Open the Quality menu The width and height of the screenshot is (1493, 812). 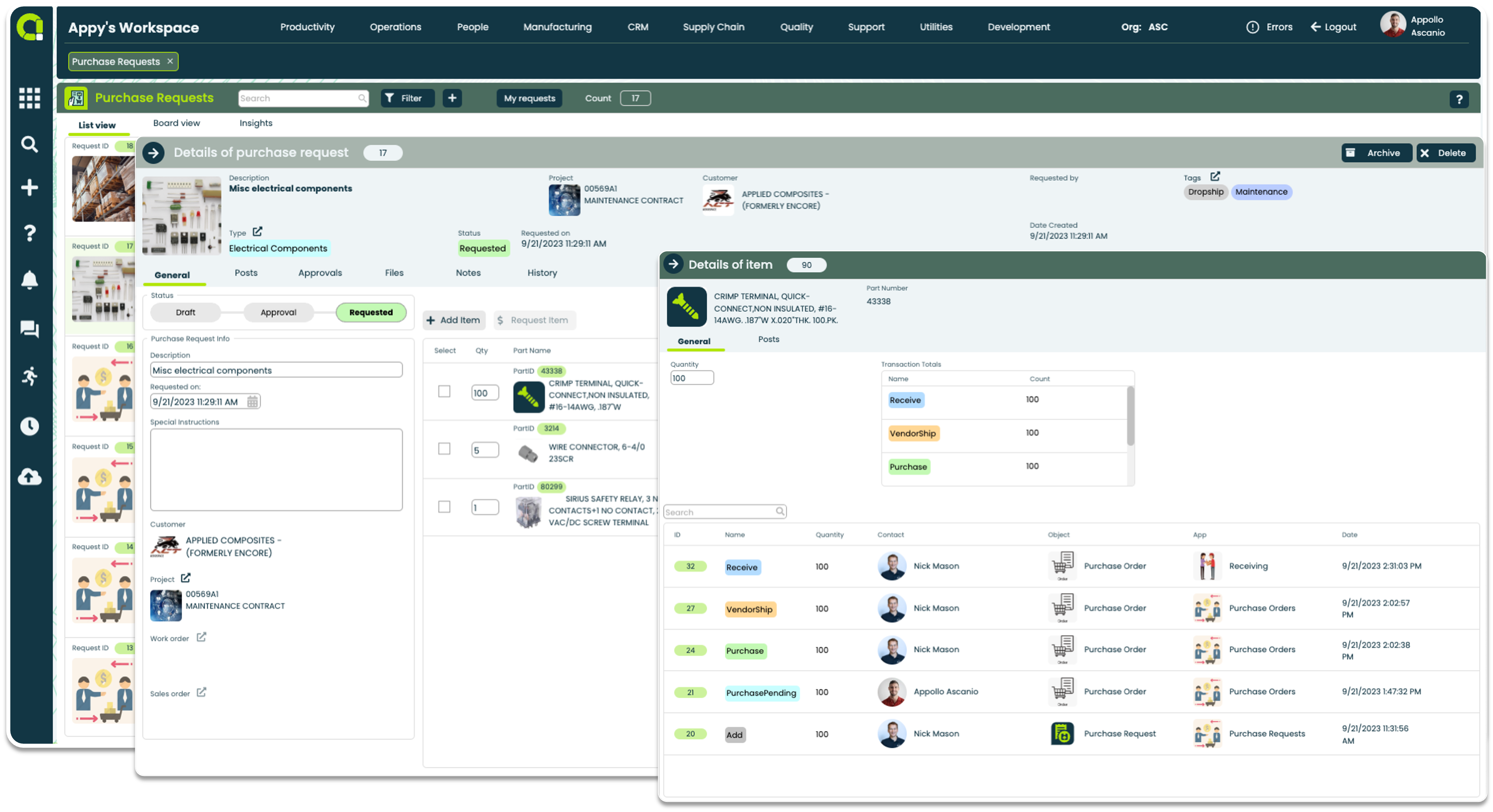[796, 27]
